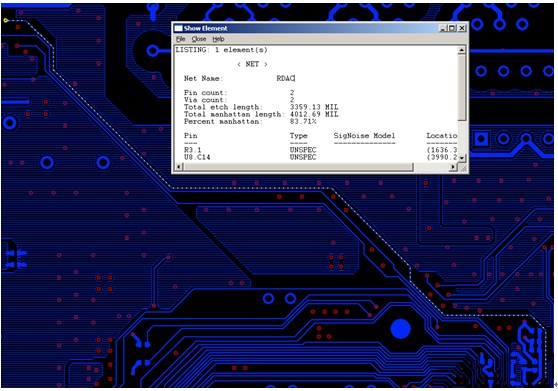Select the large solid blue round pad
The width and height of the screenshot is (558, 391).
point(401,329)
